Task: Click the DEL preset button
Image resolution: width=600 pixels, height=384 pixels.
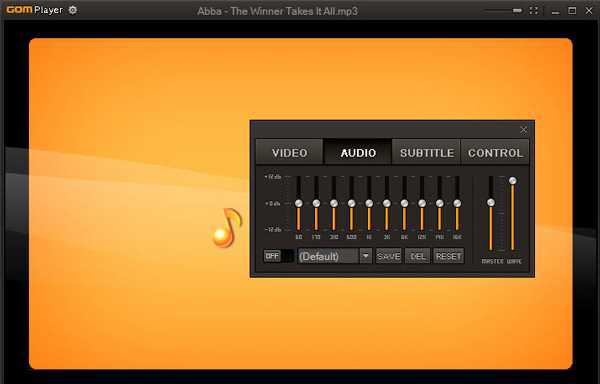Action: (417, 256)
